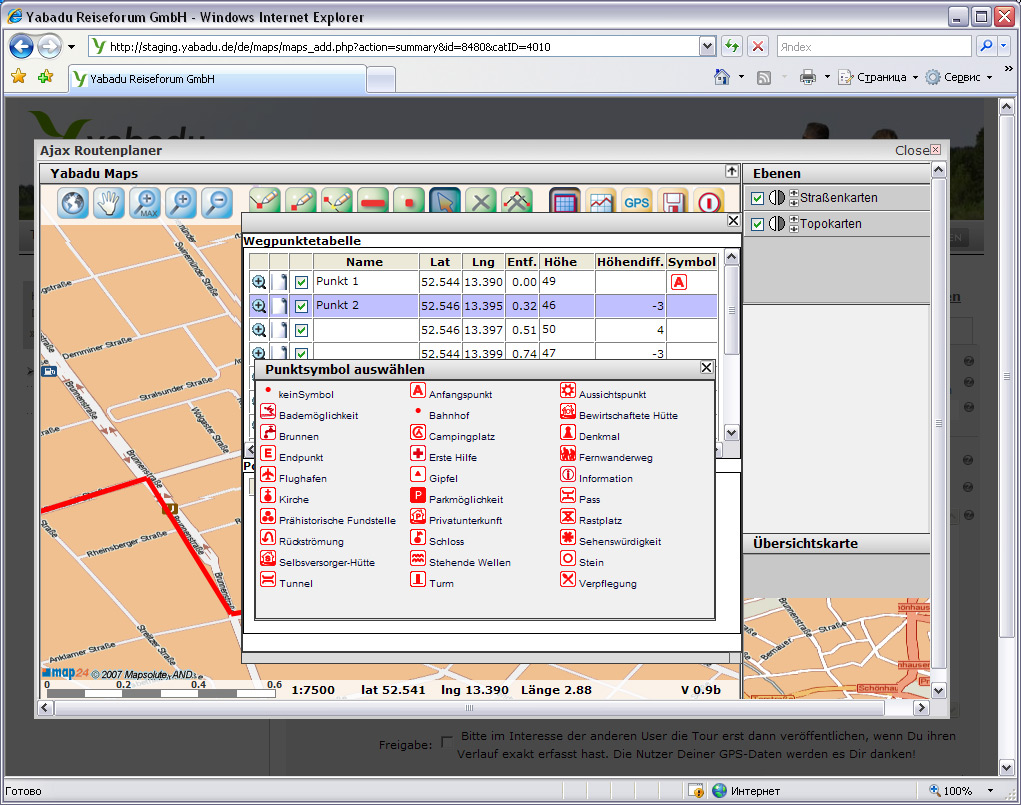Click the red info circle tool
Image resolution: width=1021 pixels, height=805 pixels.
[709, 203]
